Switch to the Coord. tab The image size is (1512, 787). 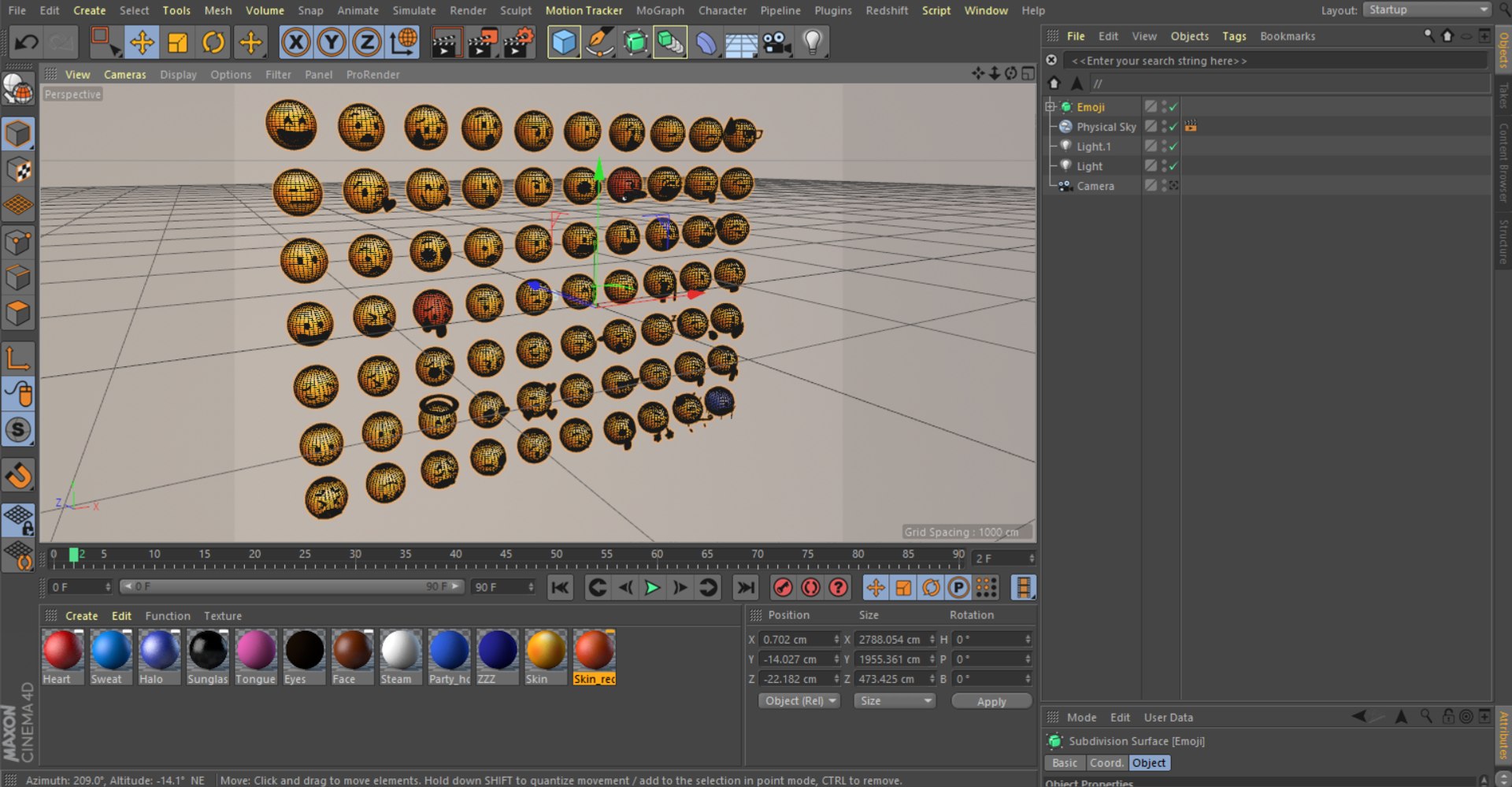pyautogui.click(x=1106, y=763)
